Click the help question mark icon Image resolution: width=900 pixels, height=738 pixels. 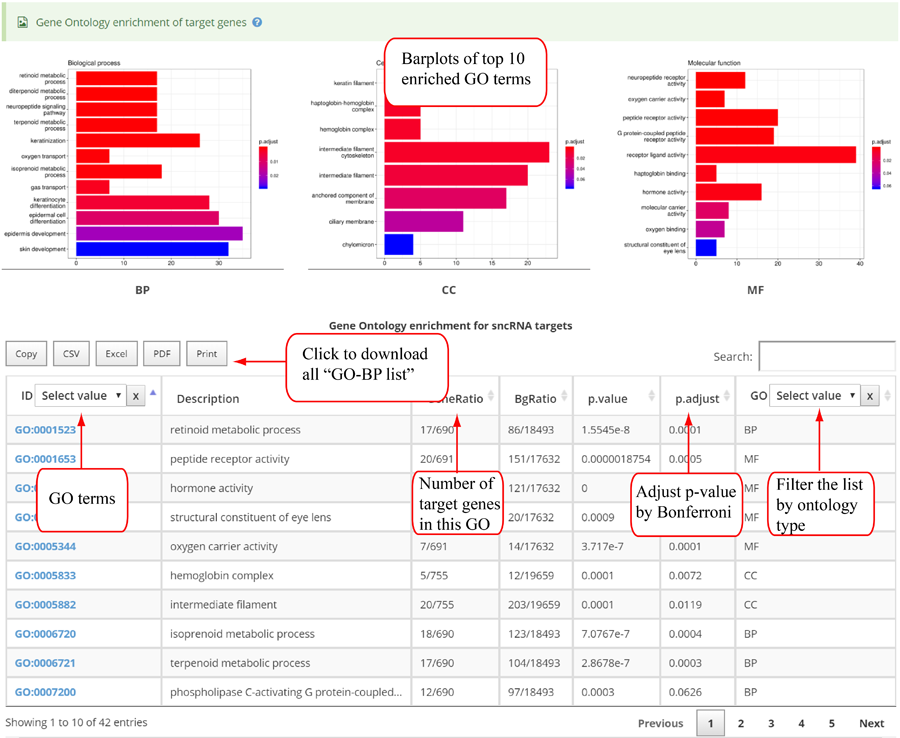pyautogui.click(x=257, y=21)
